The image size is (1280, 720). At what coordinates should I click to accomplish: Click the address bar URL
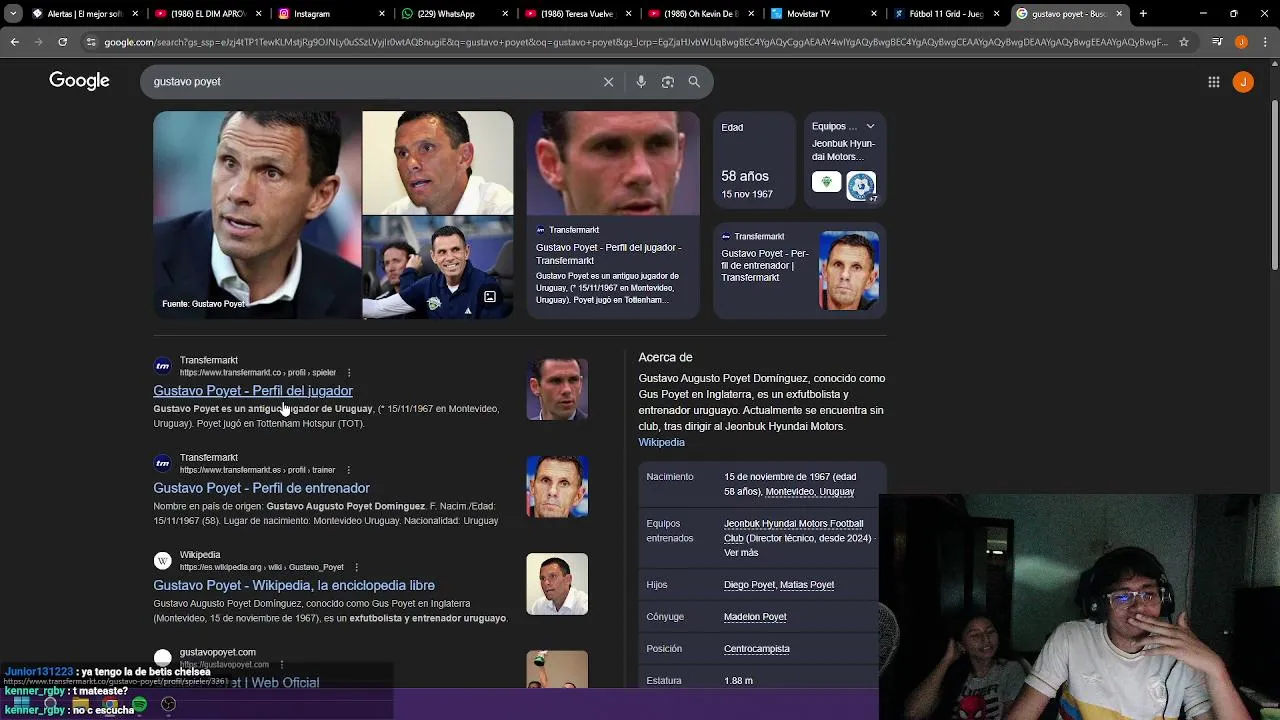click(x=635, y=42)
